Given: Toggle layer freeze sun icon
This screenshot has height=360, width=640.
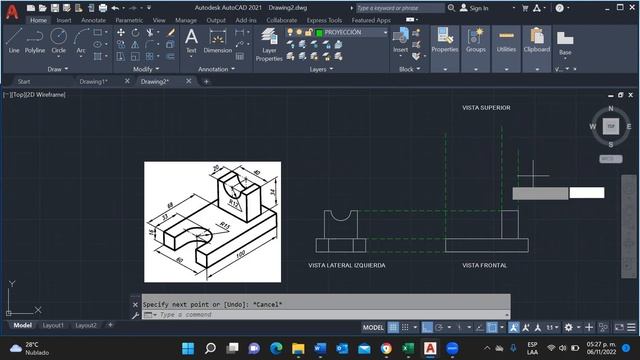Looking at the screenshot, I should pos(299,32).
